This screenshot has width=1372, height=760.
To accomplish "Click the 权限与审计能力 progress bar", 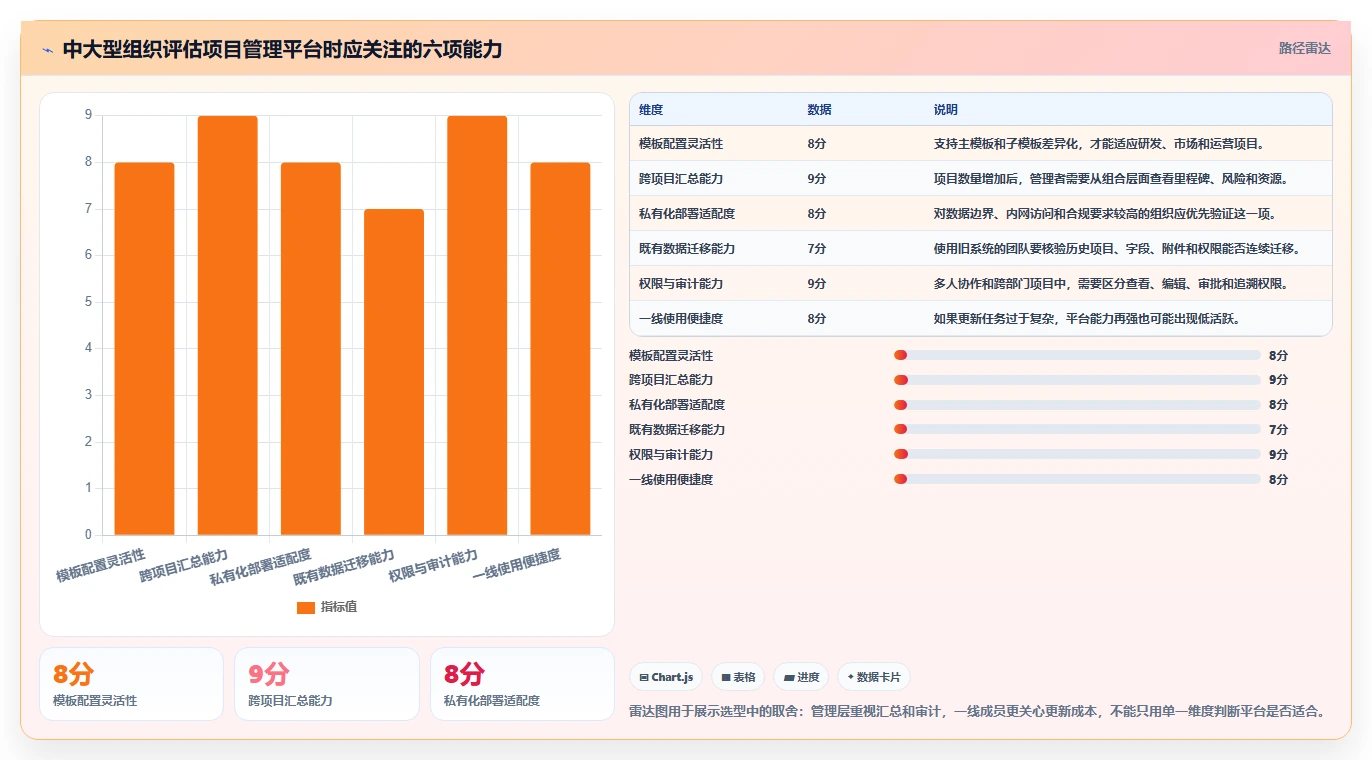I will point(1077,454).
